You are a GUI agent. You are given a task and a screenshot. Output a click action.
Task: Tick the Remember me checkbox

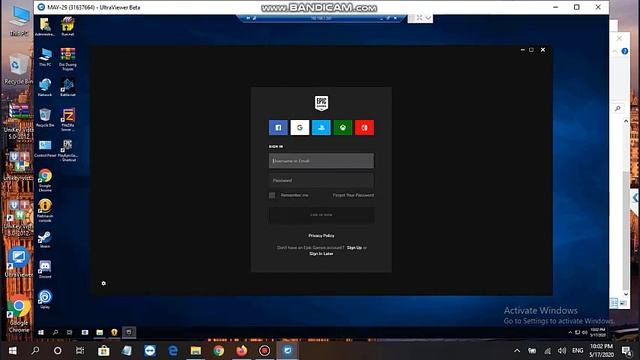pos(272,195)
